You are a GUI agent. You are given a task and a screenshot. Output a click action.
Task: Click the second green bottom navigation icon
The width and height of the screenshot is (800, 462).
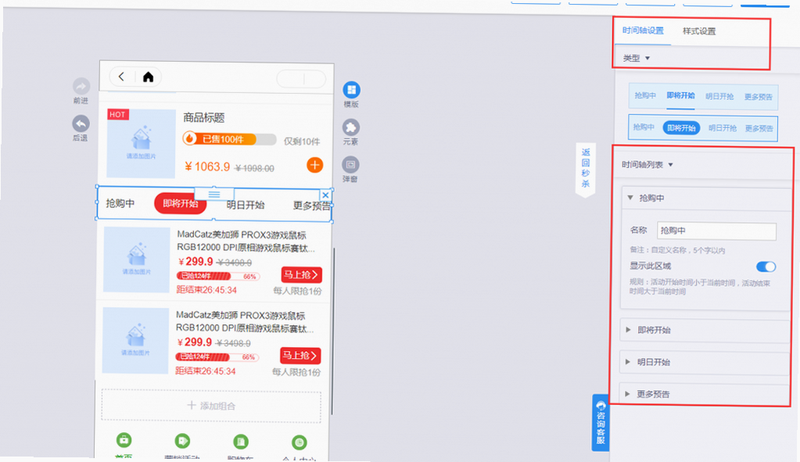[182, 441]
